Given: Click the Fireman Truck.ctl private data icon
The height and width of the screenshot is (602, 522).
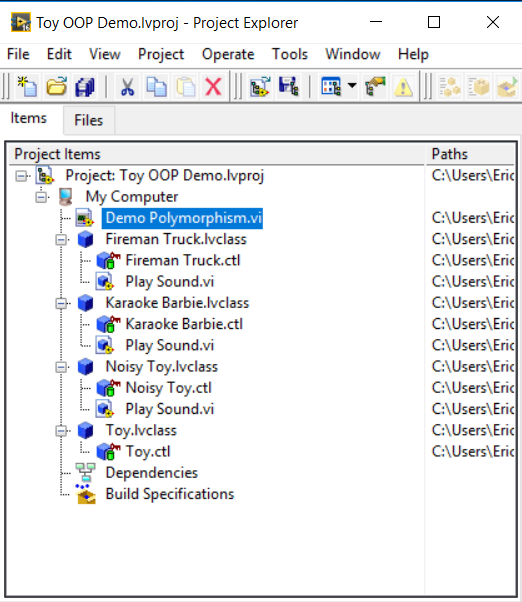Looking at the screenshot, I should (x=108, y=260).
